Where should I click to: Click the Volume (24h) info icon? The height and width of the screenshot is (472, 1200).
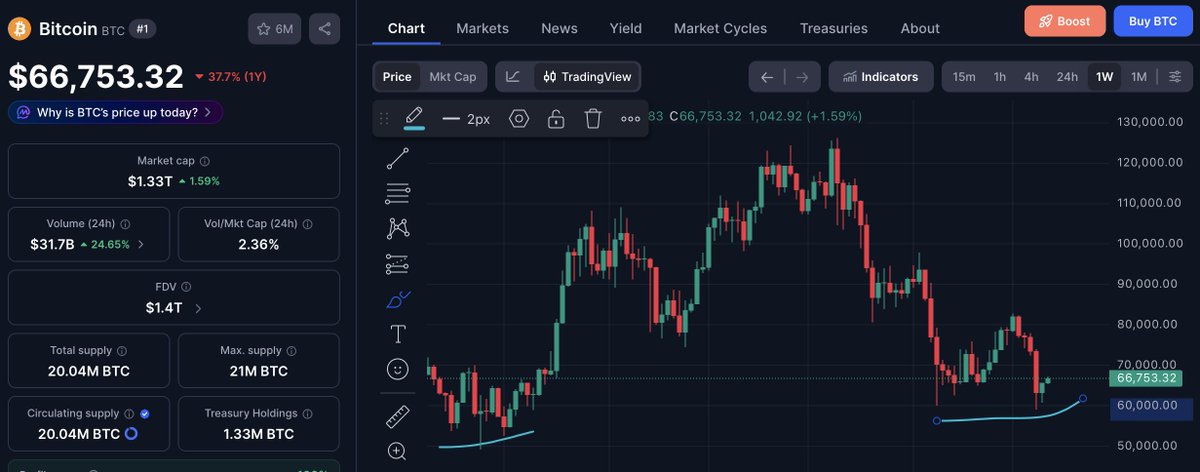pos(125,224)
